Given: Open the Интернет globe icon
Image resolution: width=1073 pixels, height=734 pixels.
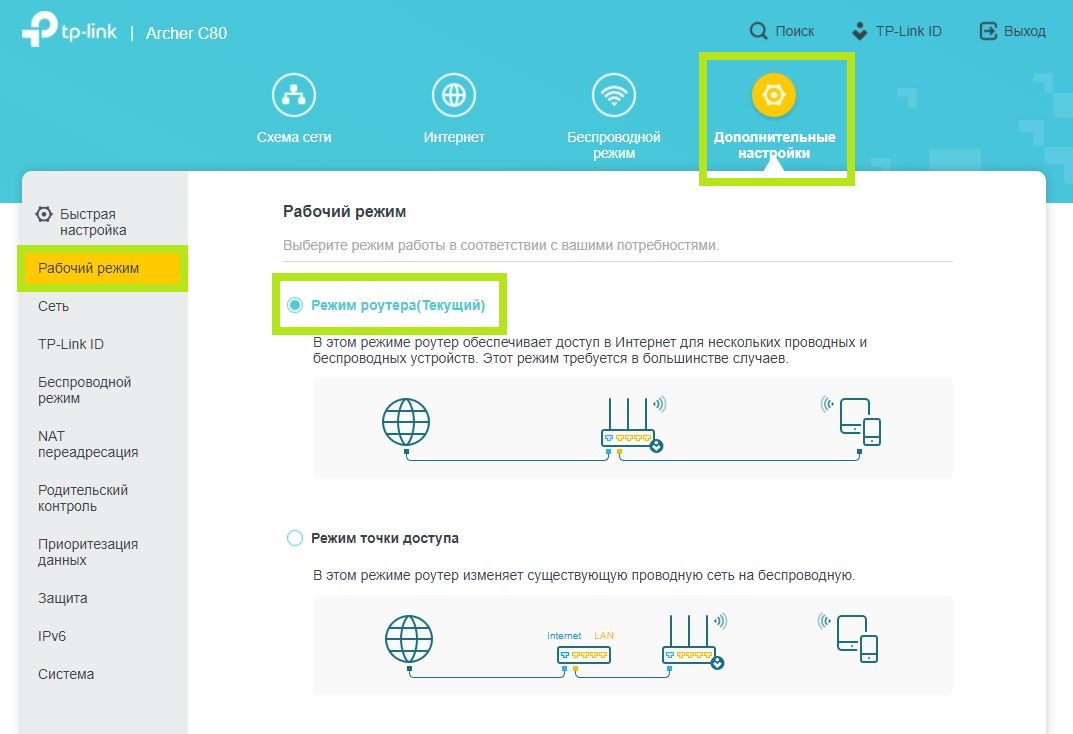Looking at the screenshot, I should pos(454,96).
